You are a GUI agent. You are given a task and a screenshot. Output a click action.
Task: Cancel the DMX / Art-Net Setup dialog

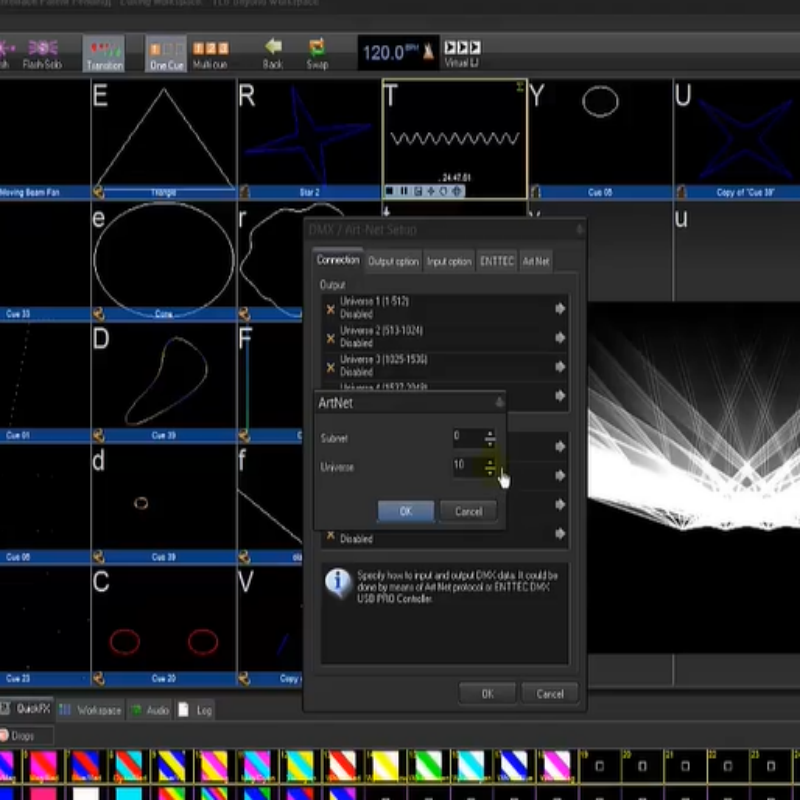point(549,693)
